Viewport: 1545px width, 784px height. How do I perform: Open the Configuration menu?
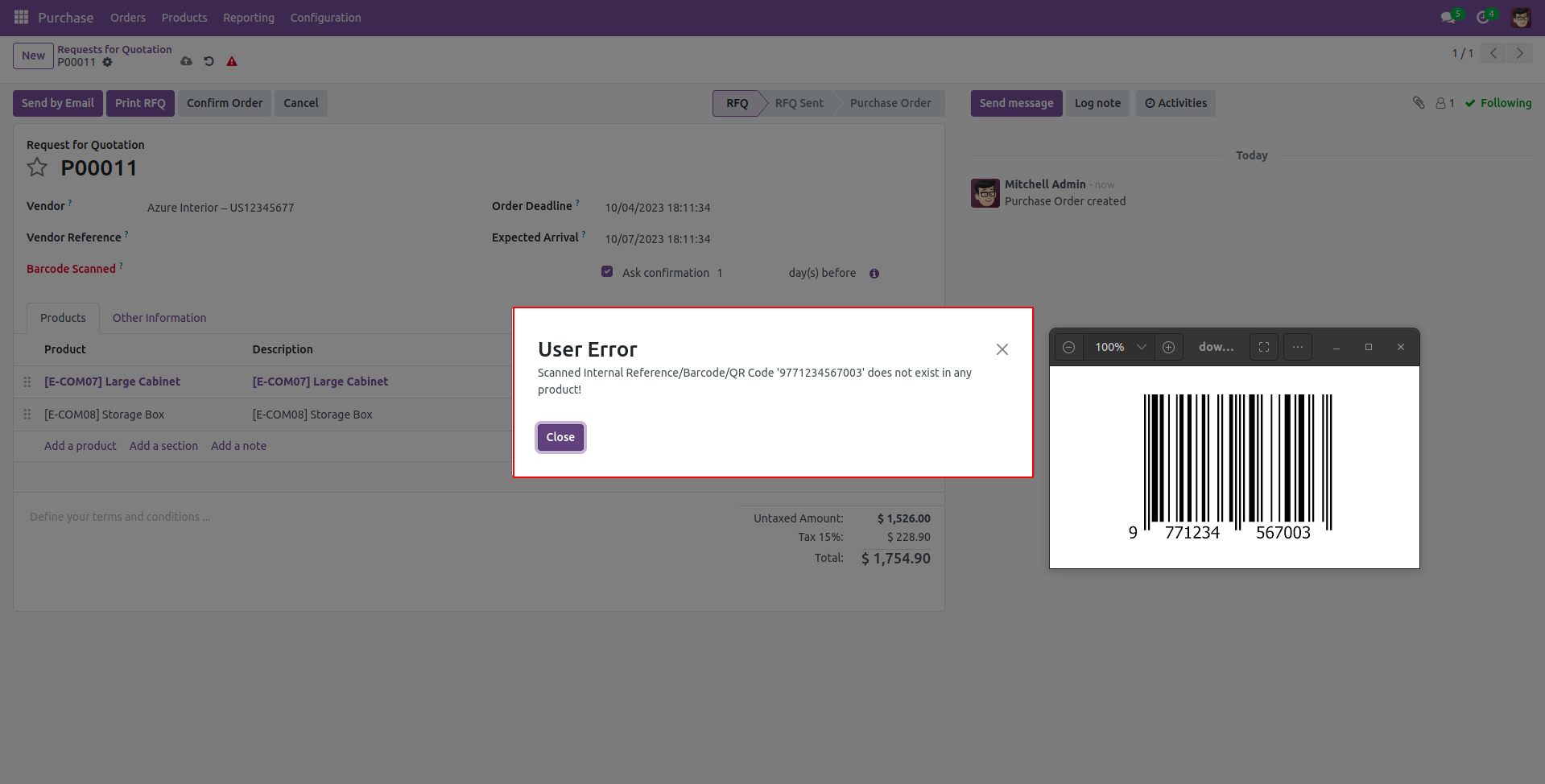click(325, 18)
